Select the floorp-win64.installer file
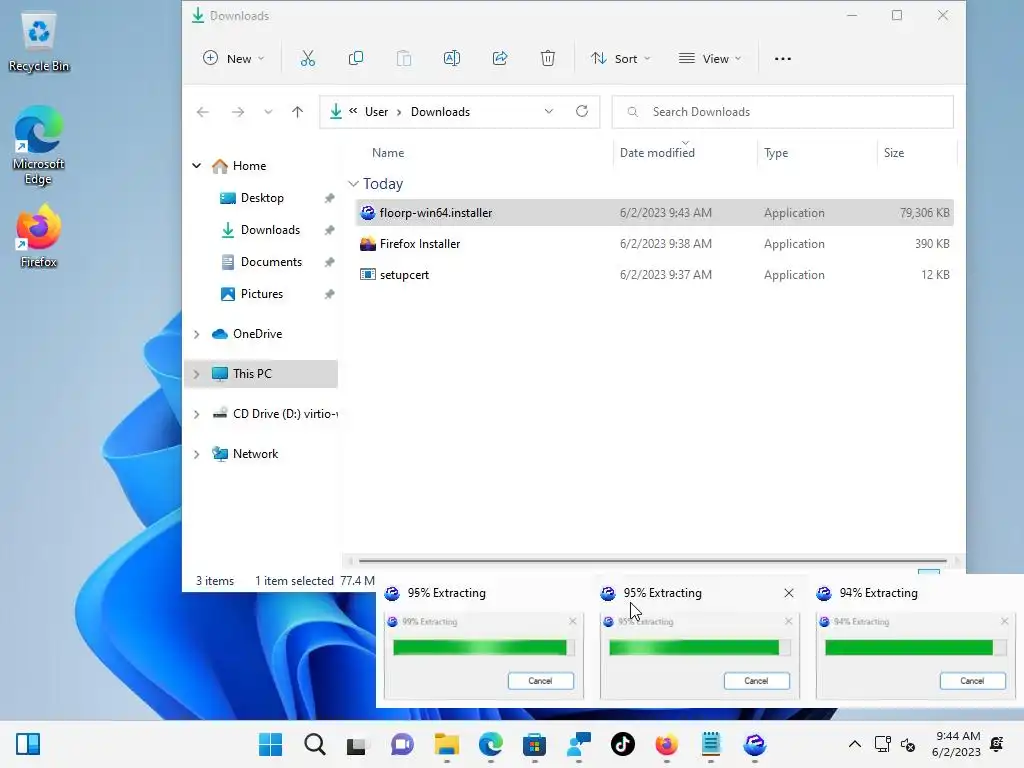 [654, 213]
